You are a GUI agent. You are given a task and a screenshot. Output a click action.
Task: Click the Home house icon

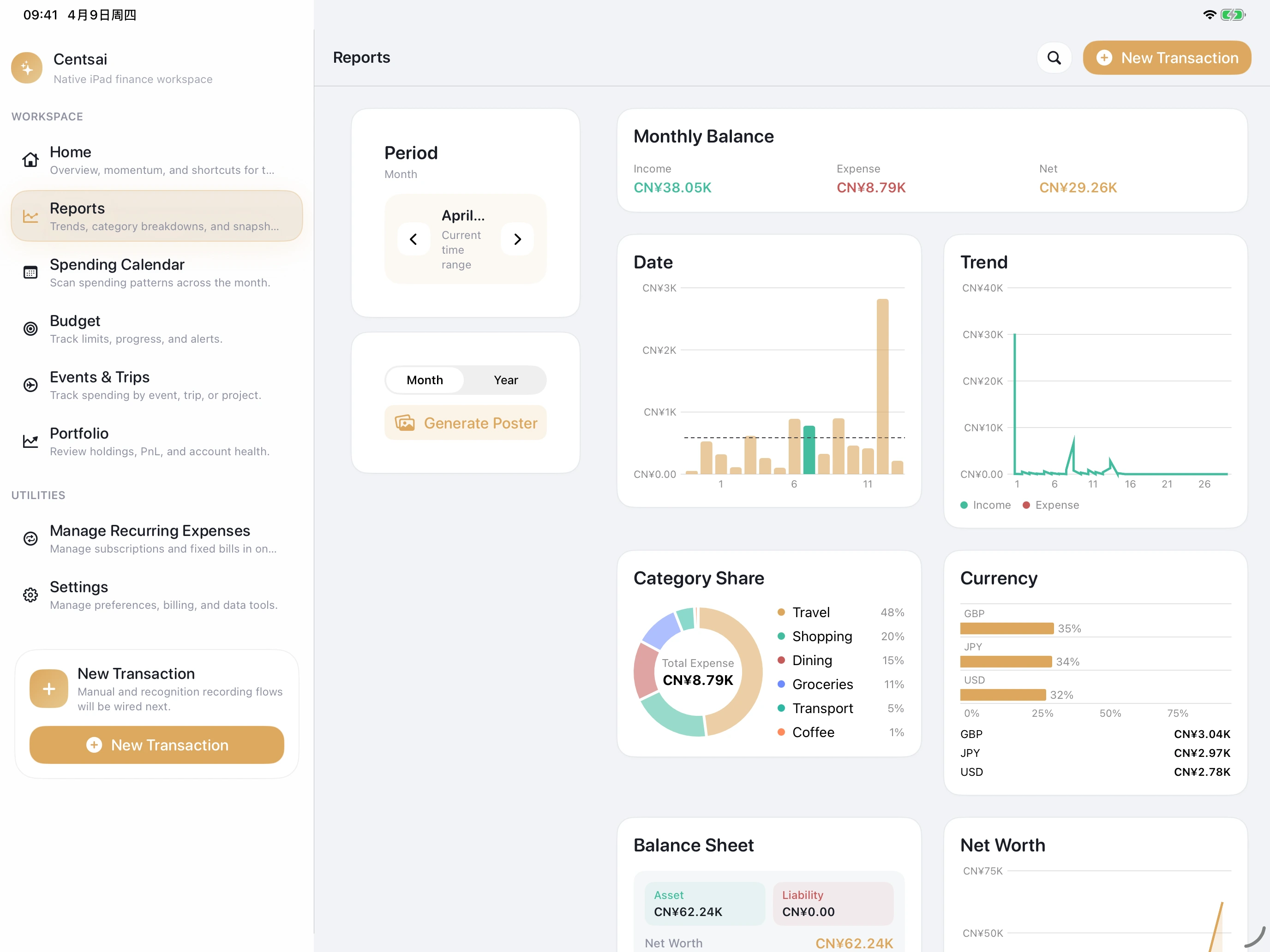coord(30,160)
